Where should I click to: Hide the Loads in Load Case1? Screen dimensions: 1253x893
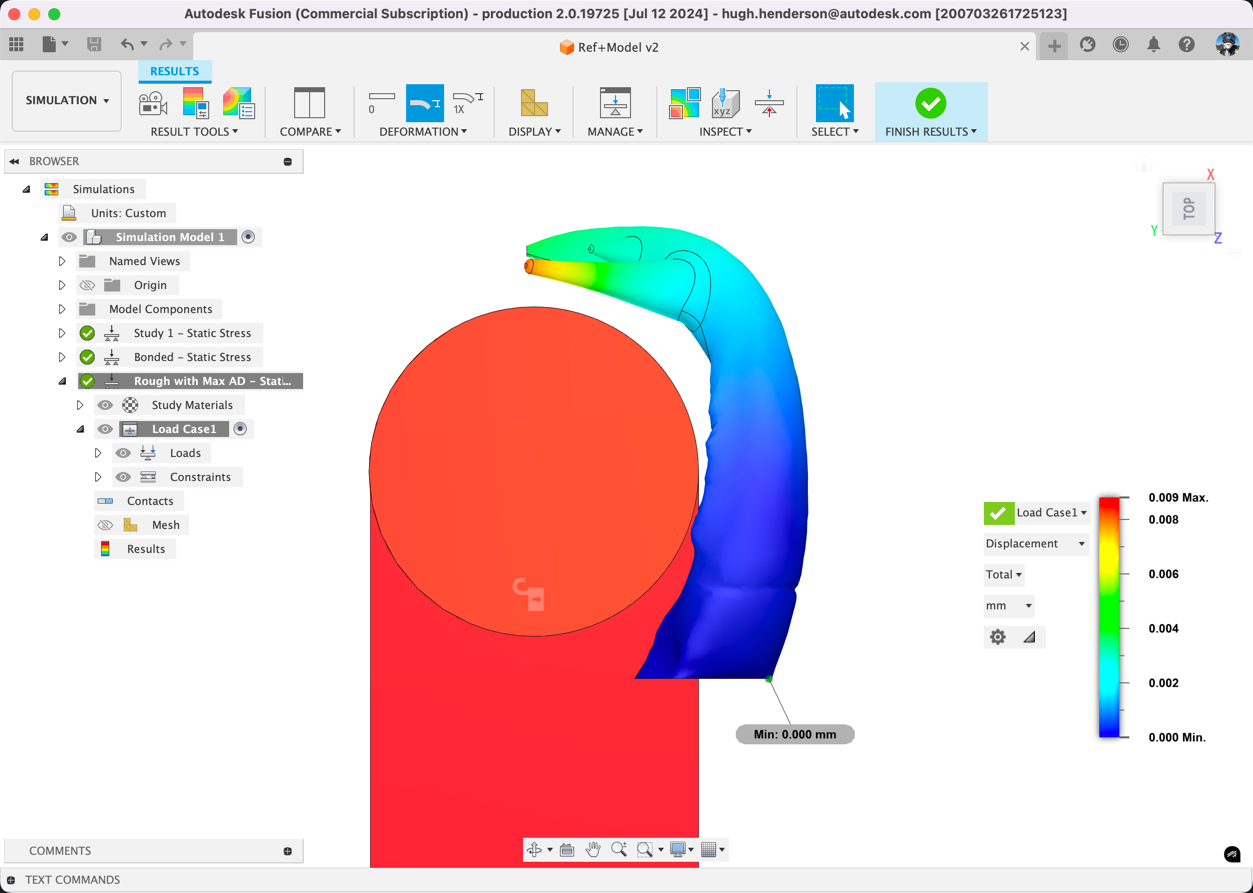122,452
